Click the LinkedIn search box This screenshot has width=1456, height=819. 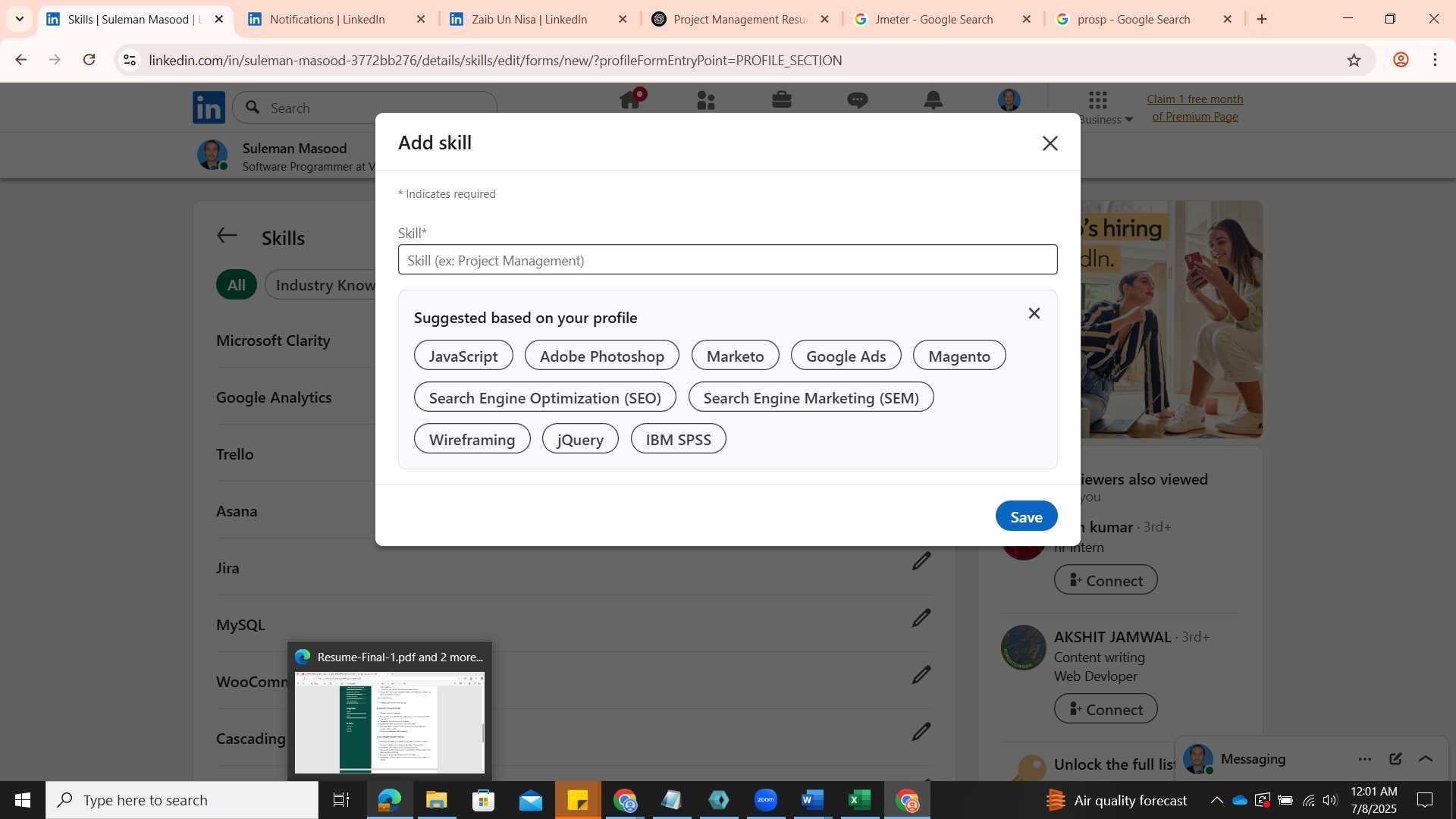point(365,108)
